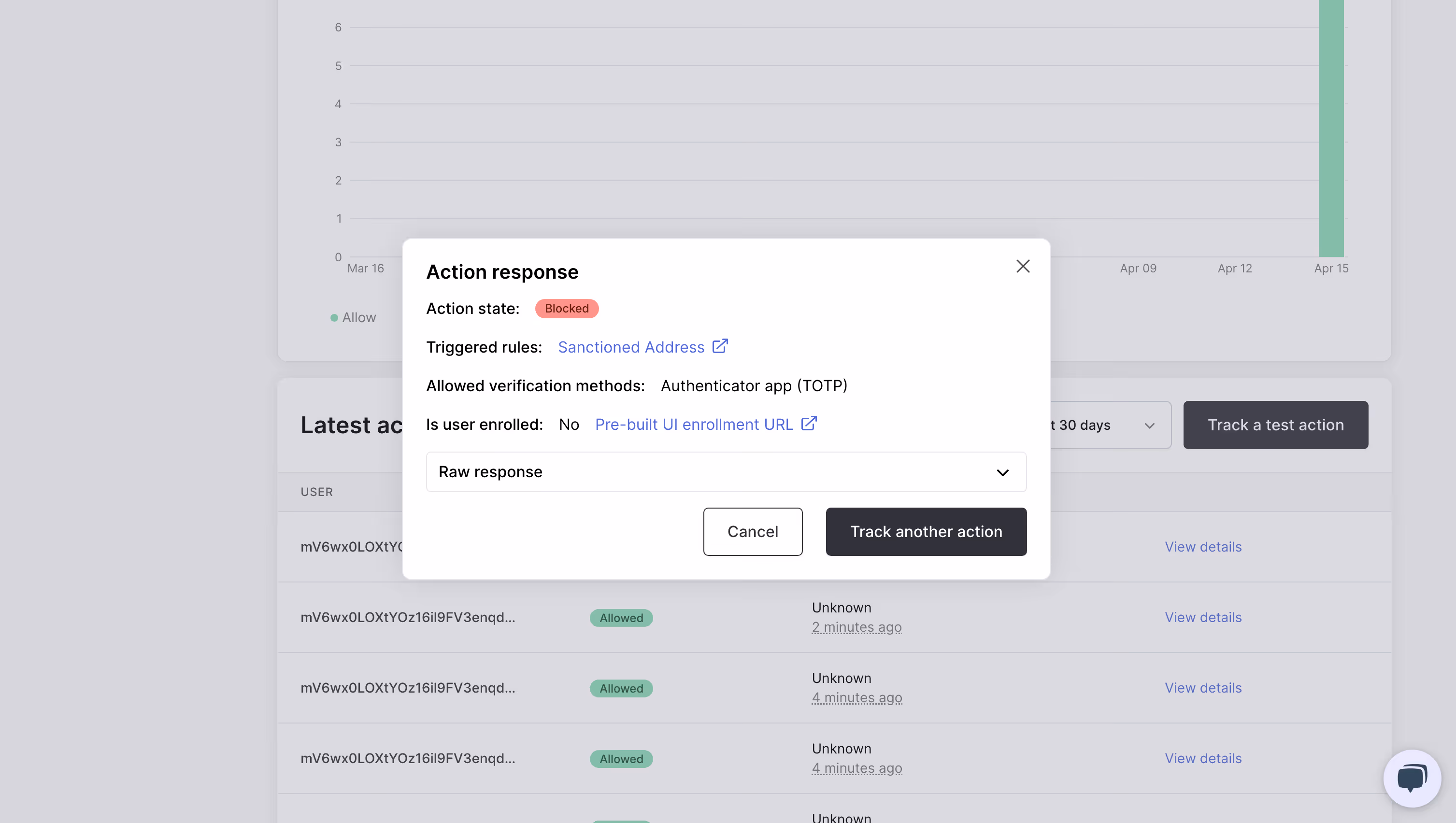Click the green Apr 15 chart bar
This screenshot has width=1456, height=823.
coord(1330,128)
